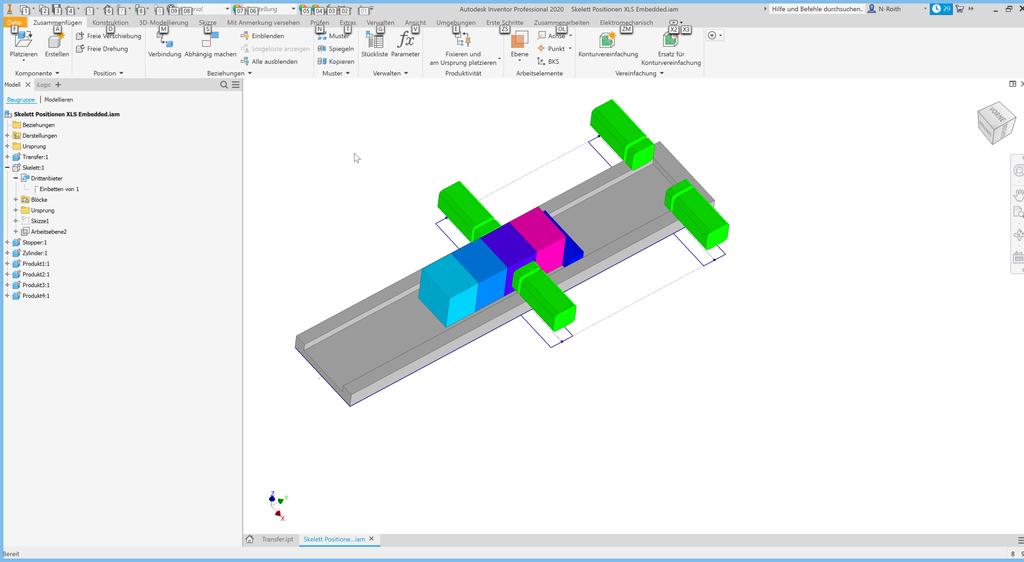Select the Baugruppe browser view link
Viewport: 1024px width, 562px height.
[x=21, y=100]
